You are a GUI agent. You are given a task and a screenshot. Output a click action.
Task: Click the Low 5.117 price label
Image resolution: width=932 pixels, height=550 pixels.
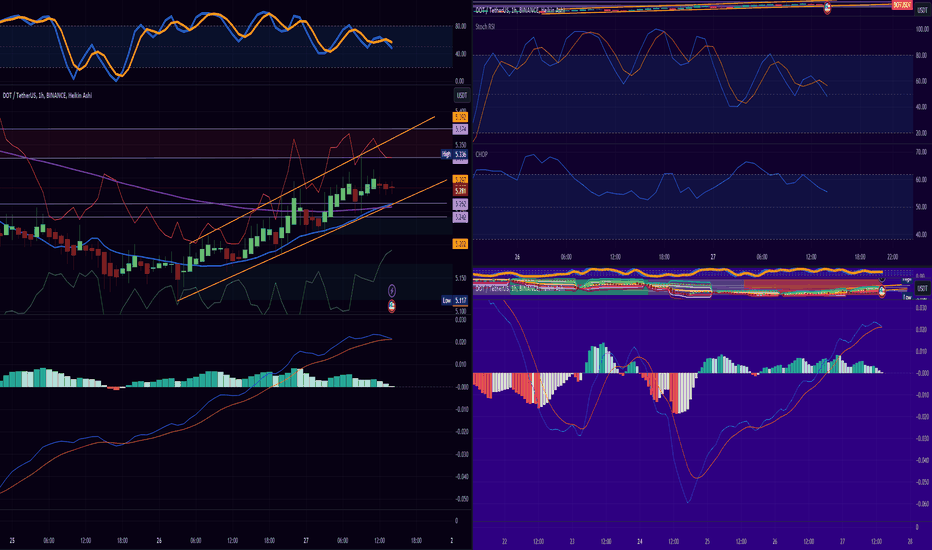[x=455, y=300]
